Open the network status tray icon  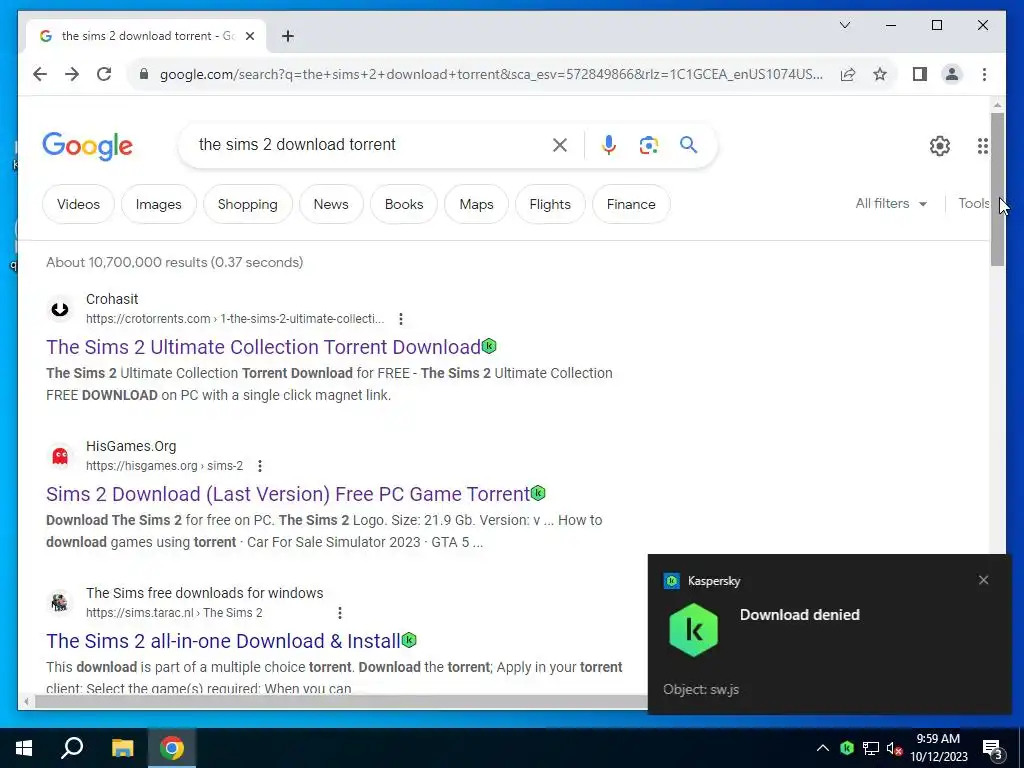coord(871,748)
